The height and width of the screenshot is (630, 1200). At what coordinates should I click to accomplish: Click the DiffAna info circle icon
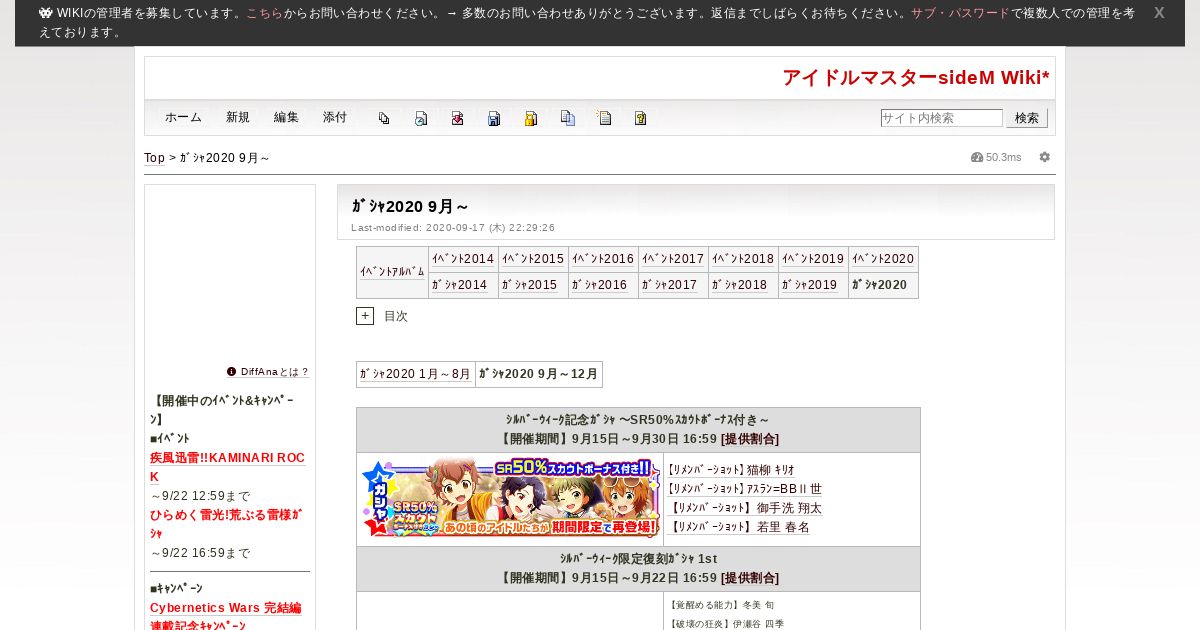[x=232, y=371]
